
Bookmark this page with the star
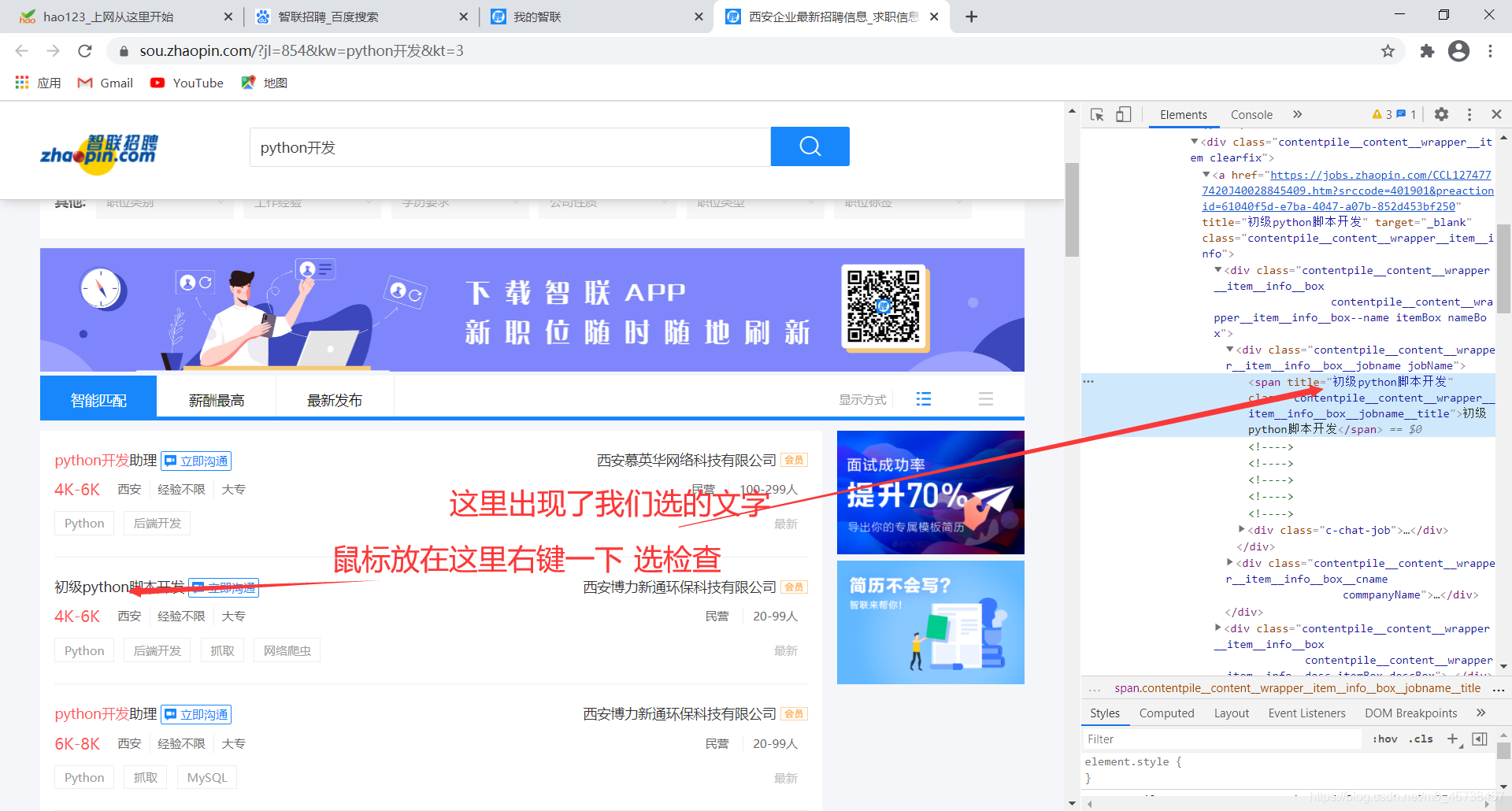[x=1387, y=50]
